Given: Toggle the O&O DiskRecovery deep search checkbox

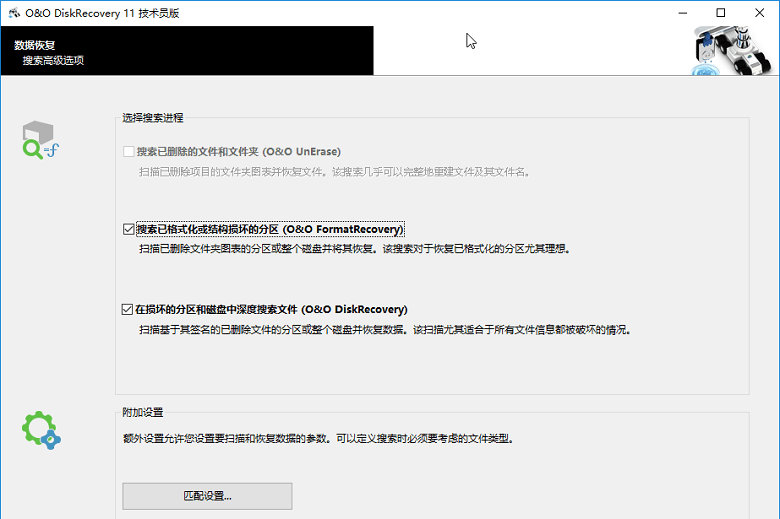Looking at the screenshot, I should [127, 310].
